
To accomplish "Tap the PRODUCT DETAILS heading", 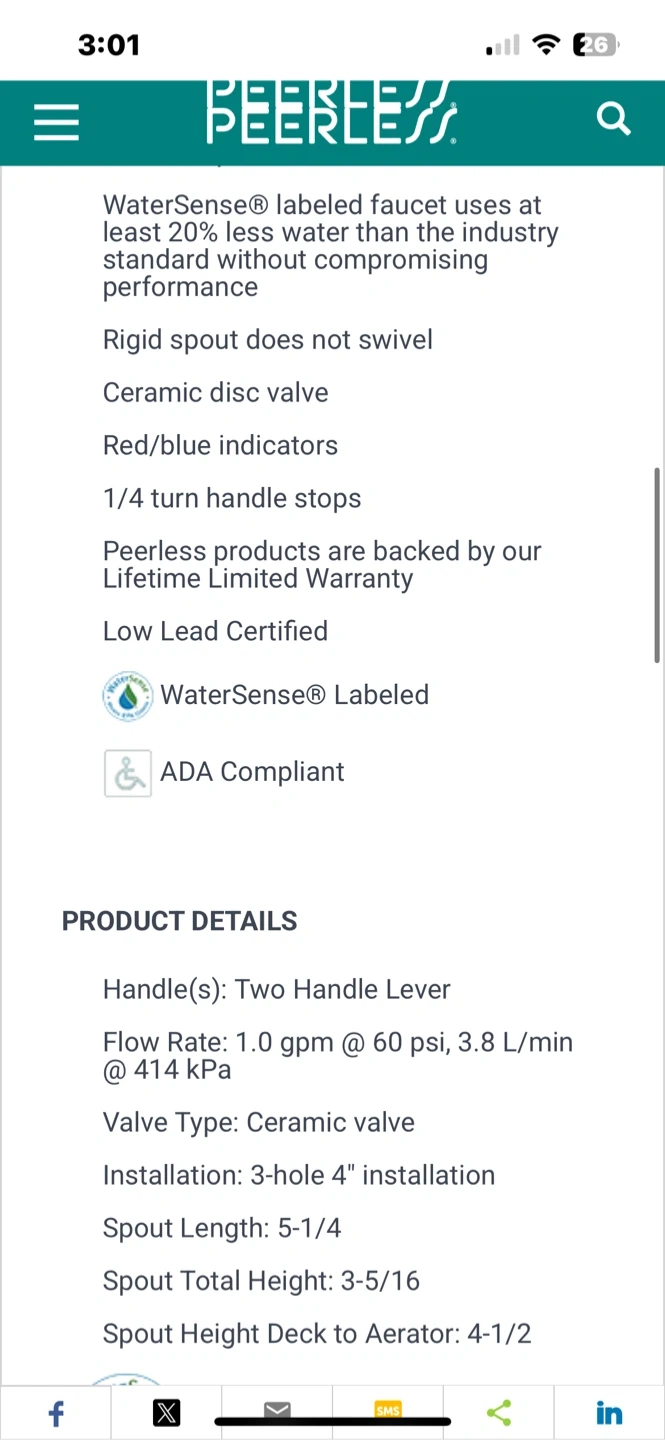I will (180, 921).
